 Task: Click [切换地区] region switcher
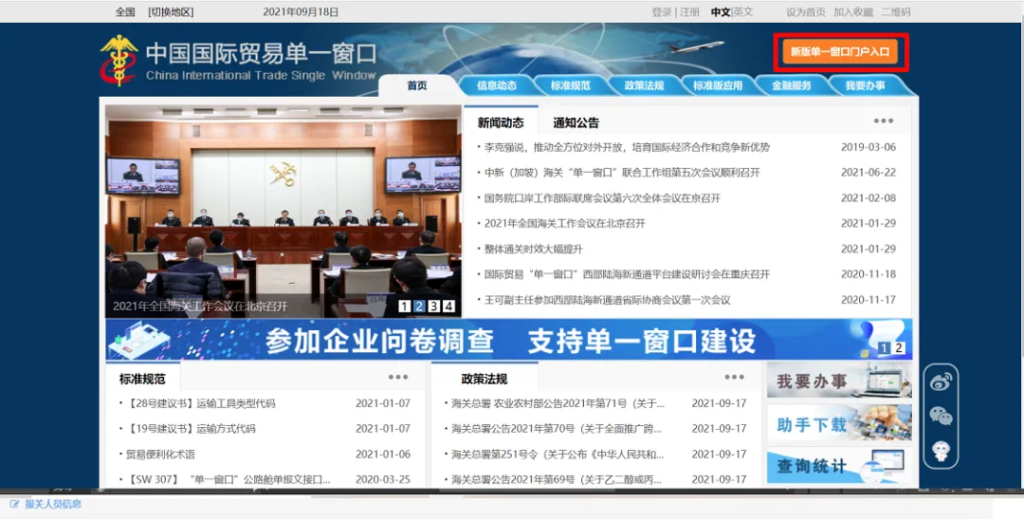coord(170,12)
